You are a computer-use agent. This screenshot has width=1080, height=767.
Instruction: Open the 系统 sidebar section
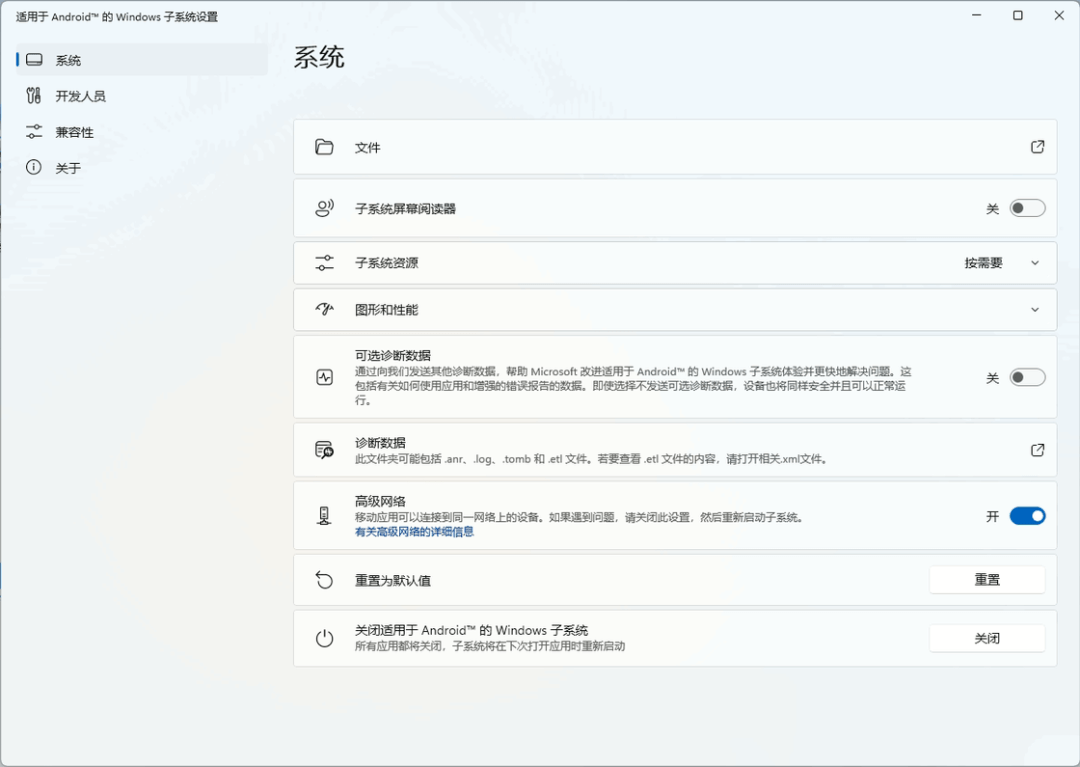(142, 60)
